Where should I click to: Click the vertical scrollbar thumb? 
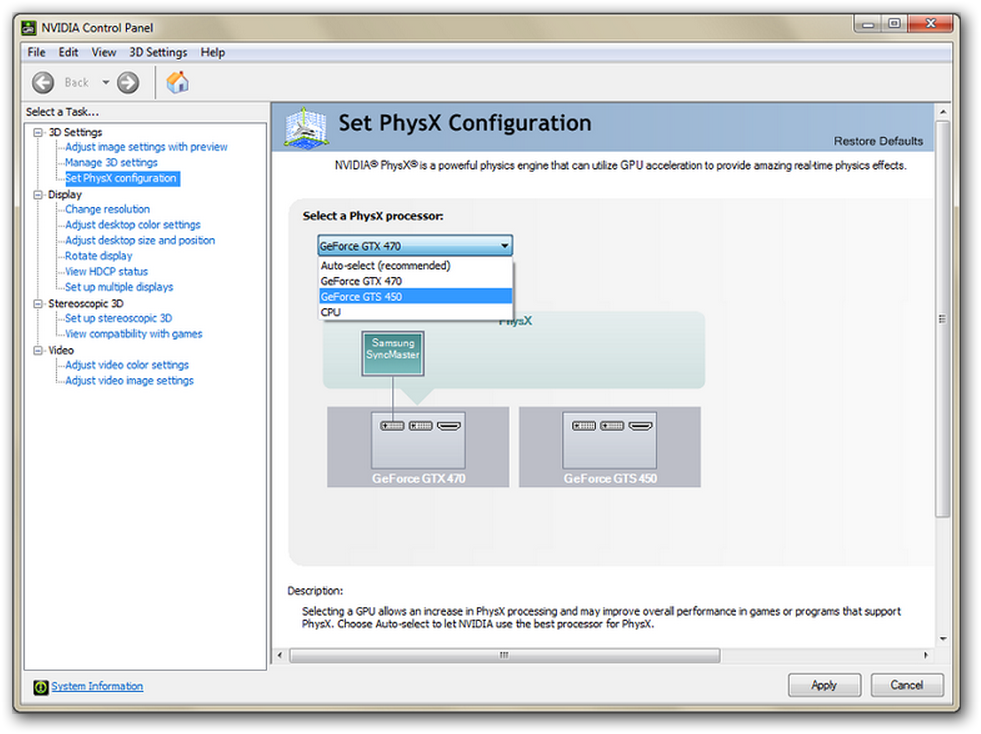[943, 319]
